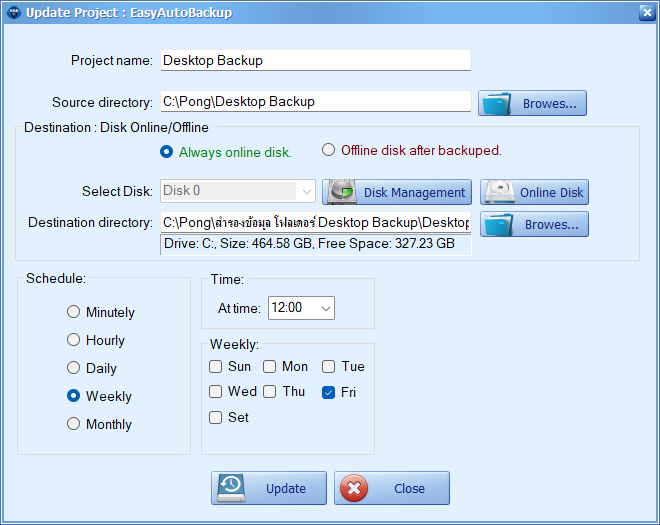The width and height of the screenshot is (660, 525).
Task: Click the EasyAutoBackup app icon in title bar
Action: (13, 13)
